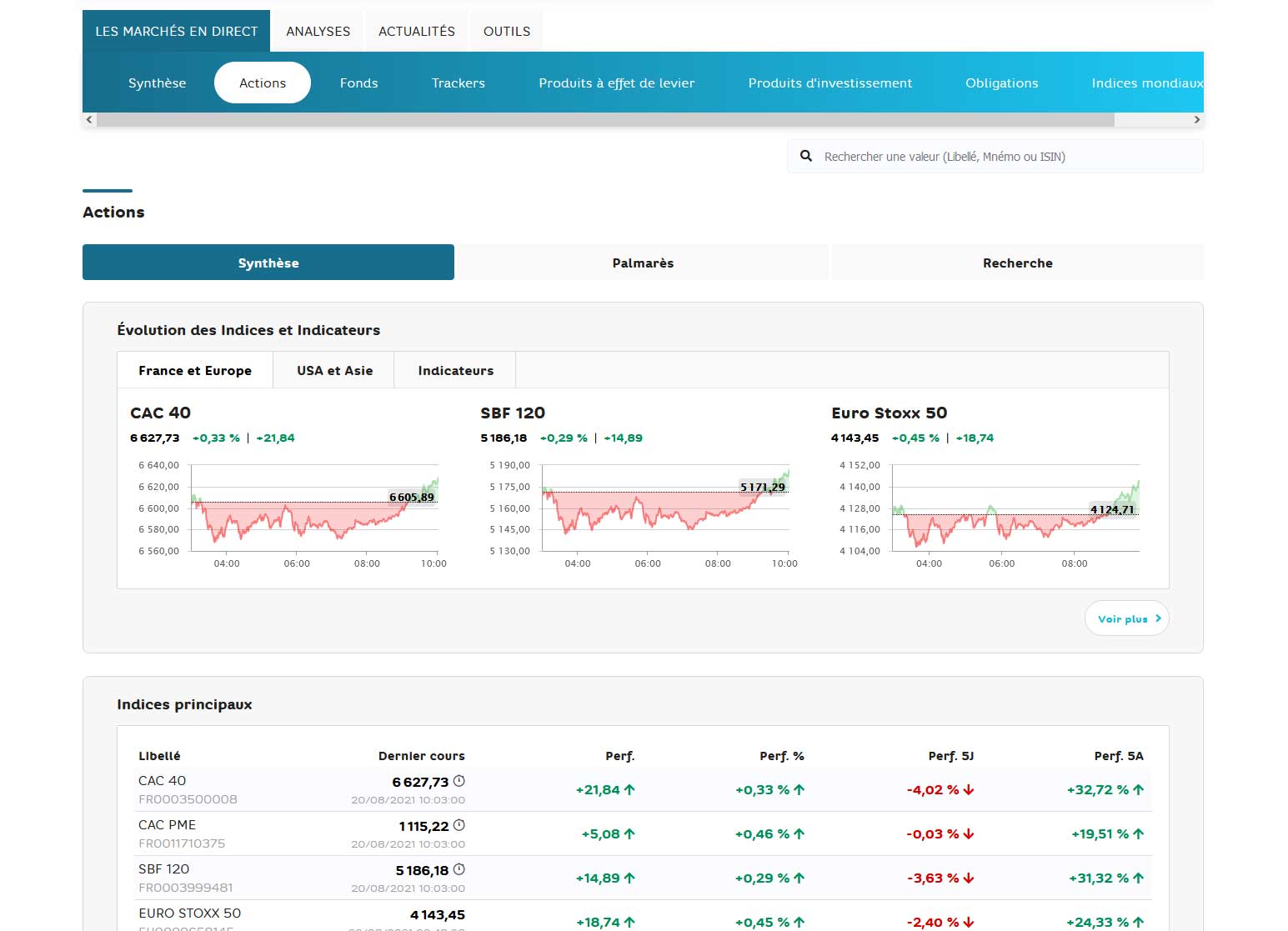Image resolution: width=1288 pixels, height=931 pixels.
Task: Click the left scroll arrow of navigation bar
Action: click(89, 120)
